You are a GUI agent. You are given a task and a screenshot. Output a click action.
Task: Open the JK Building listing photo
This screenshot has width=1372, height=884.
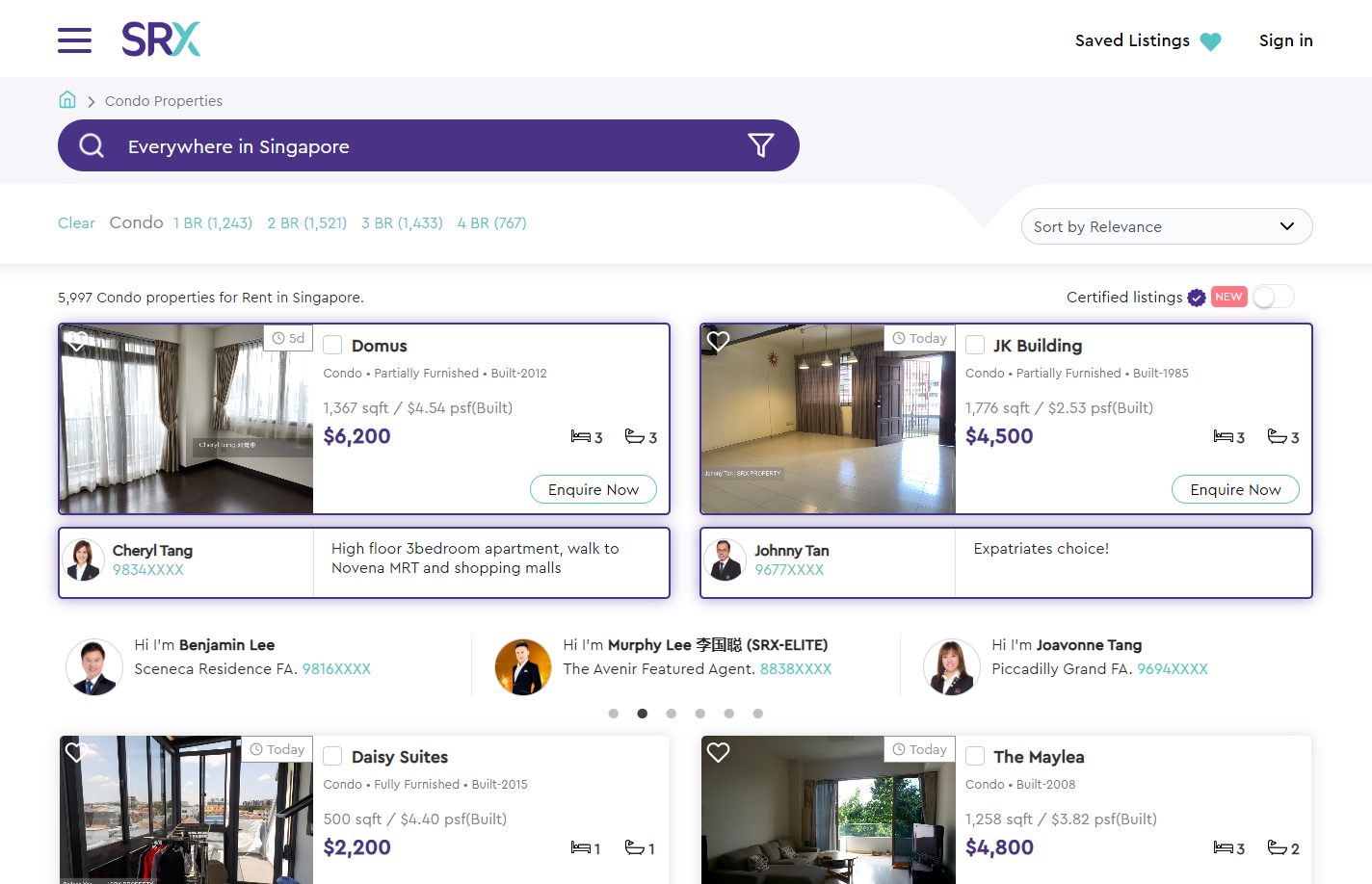click(x=829, y=419)
